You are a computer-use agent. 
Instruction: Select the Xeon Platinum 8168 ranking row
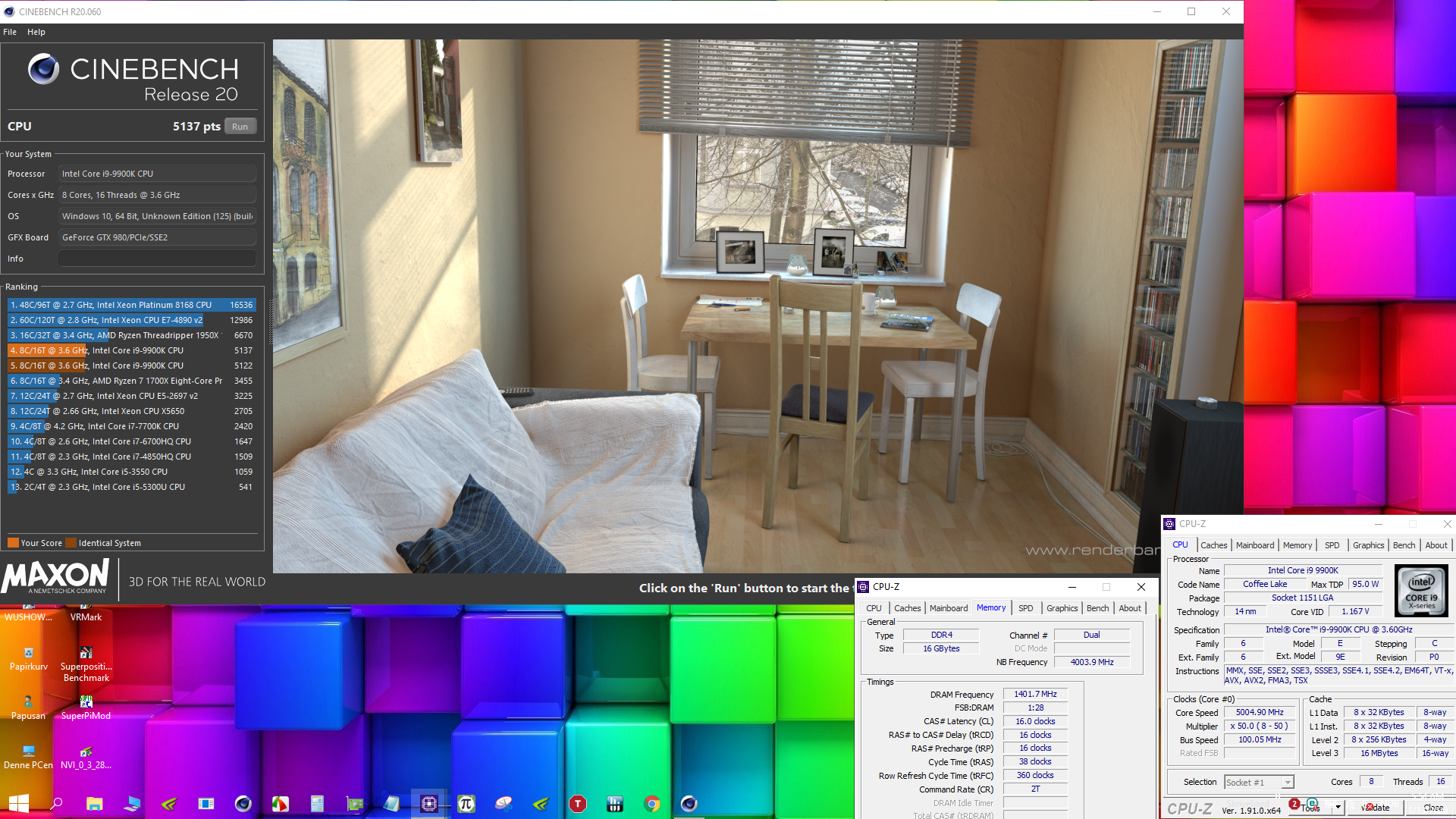tap(131, 305)
